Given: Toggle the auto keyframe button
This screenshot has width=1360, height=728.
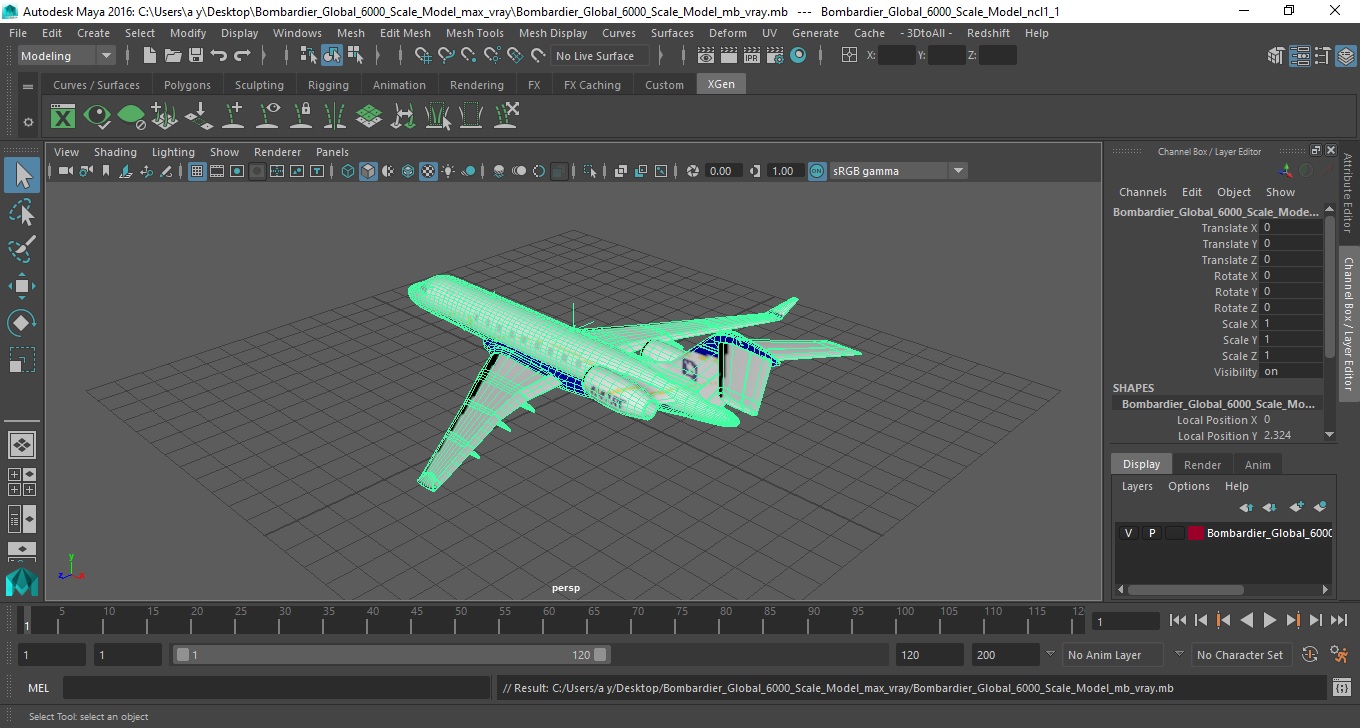Looking at the screenshot, I should pyautogui.click(x=1310, y=655).
